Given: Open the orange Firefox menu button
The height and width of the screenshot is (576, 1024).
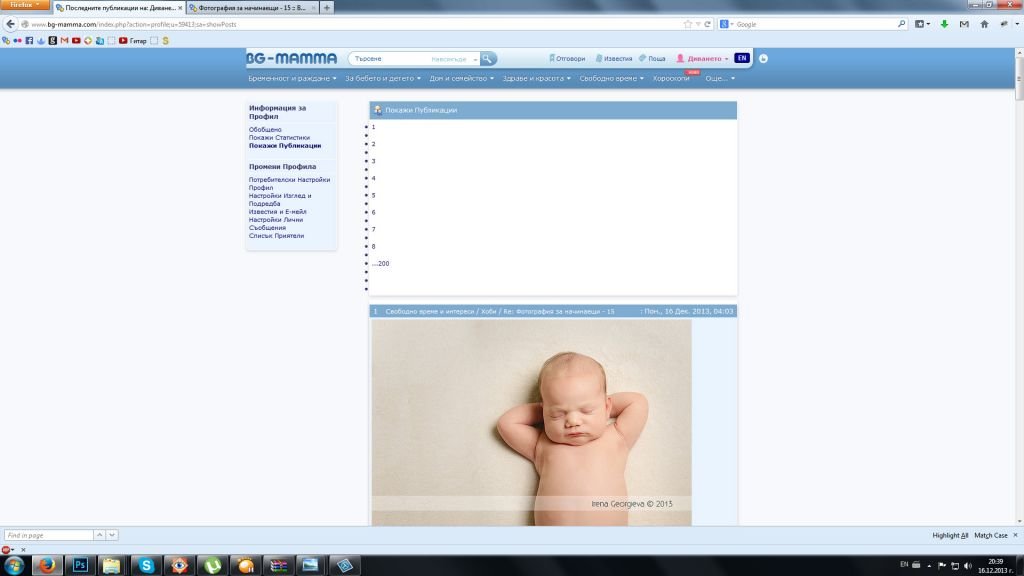Looking at the screenshot, I should [x=24, y=6].
